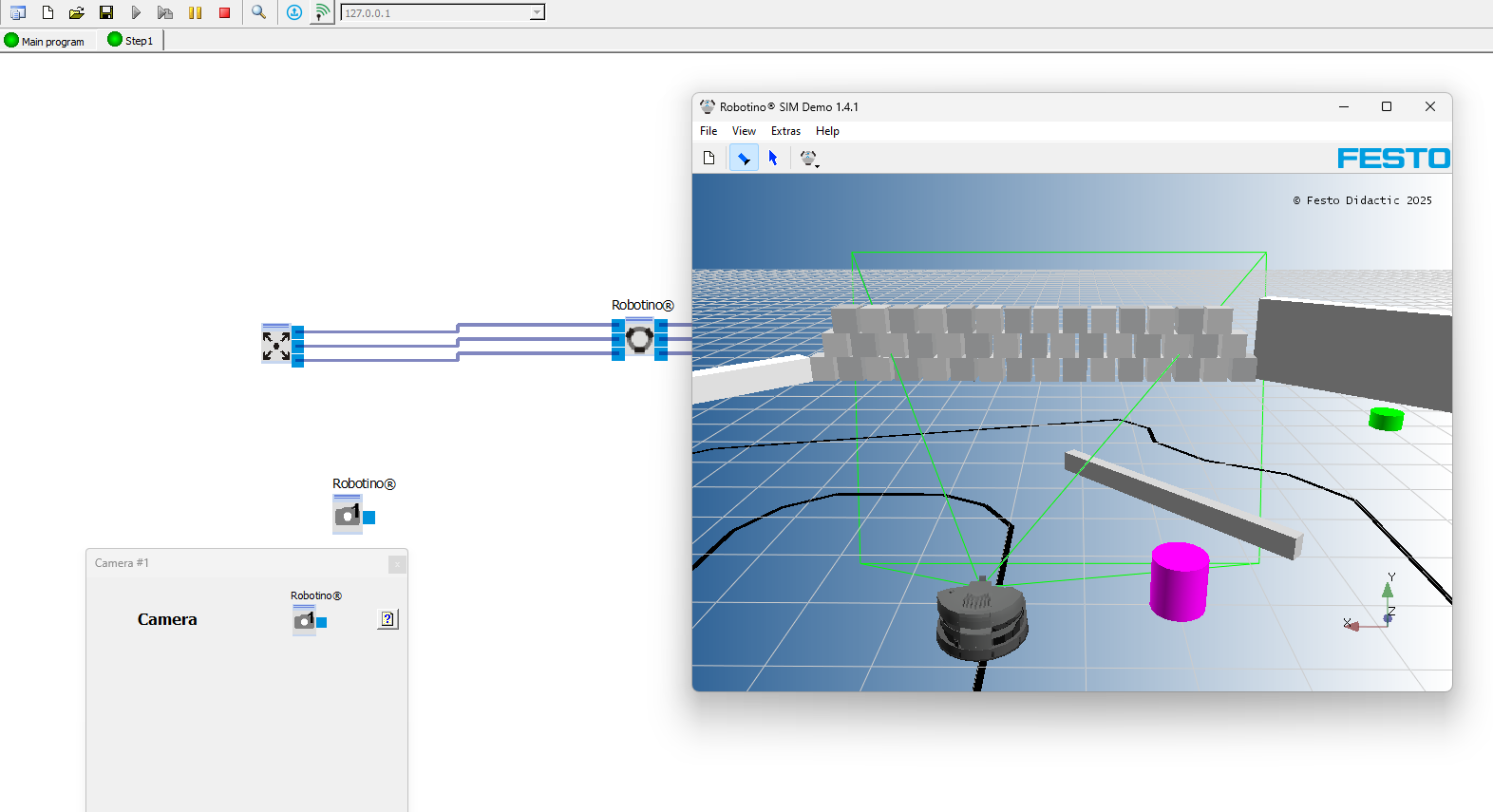The image size is (1493, 812).
Task: Select the blue arrow pointer tool
Action: (773, 159)
